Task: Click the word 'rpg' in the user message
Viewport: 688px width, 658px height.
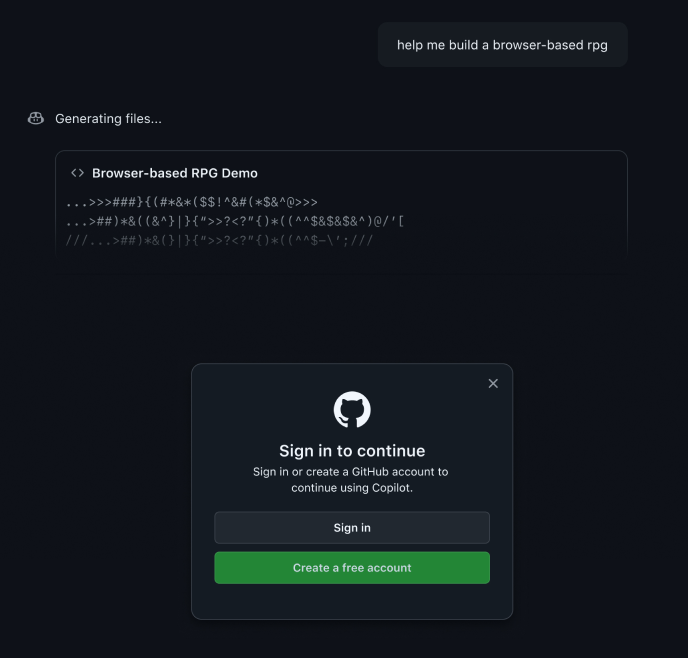Action: click(597, 45)
